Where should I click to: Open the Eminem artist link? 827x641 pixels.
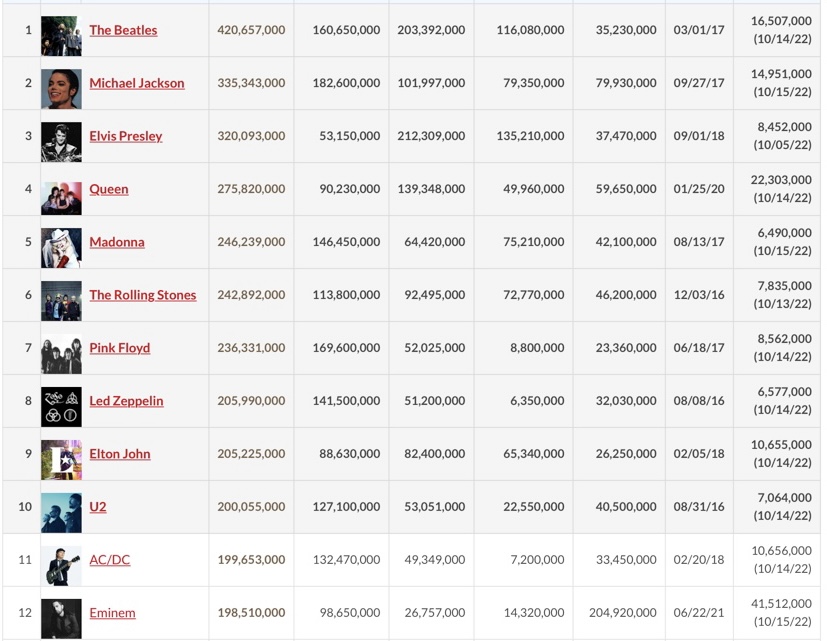pos(112,612)
